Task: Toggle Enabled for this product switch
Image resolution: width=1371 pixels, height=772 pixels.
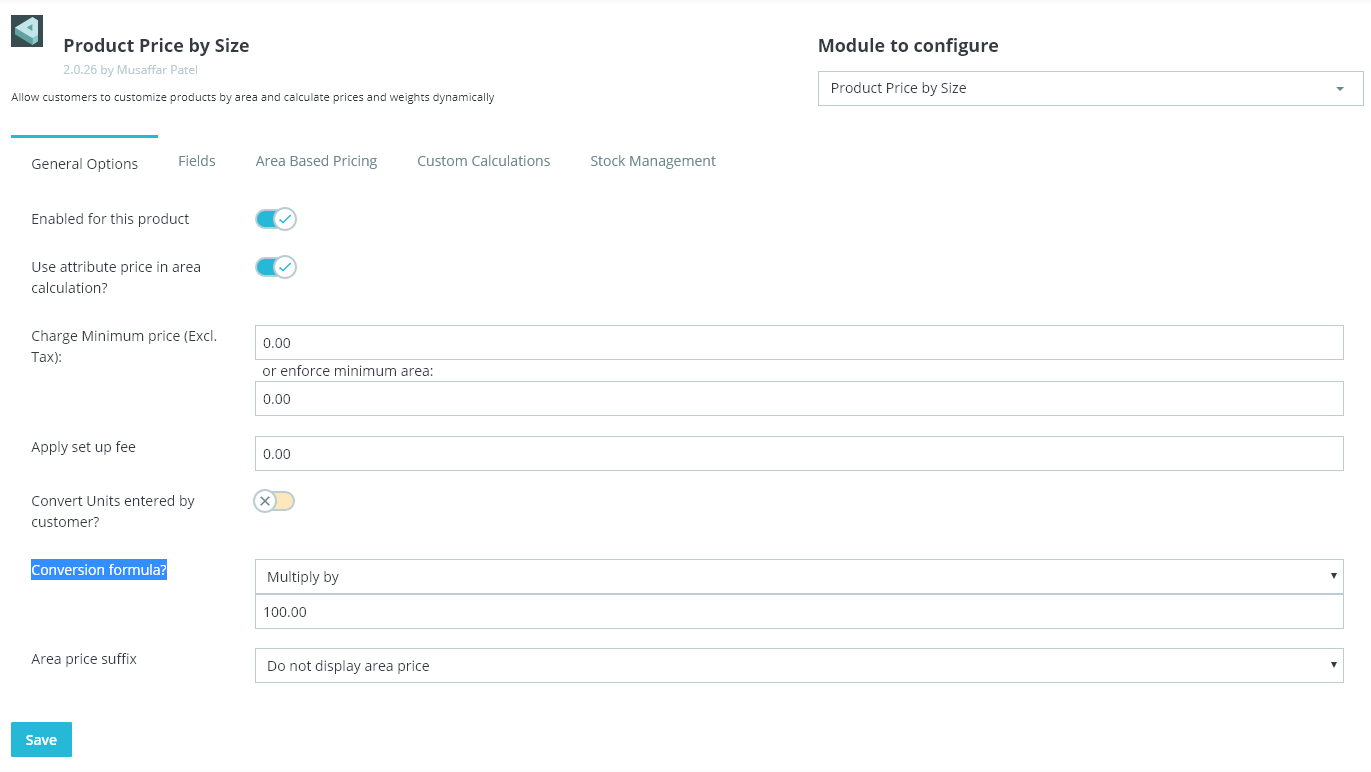Action: (276, 219)
